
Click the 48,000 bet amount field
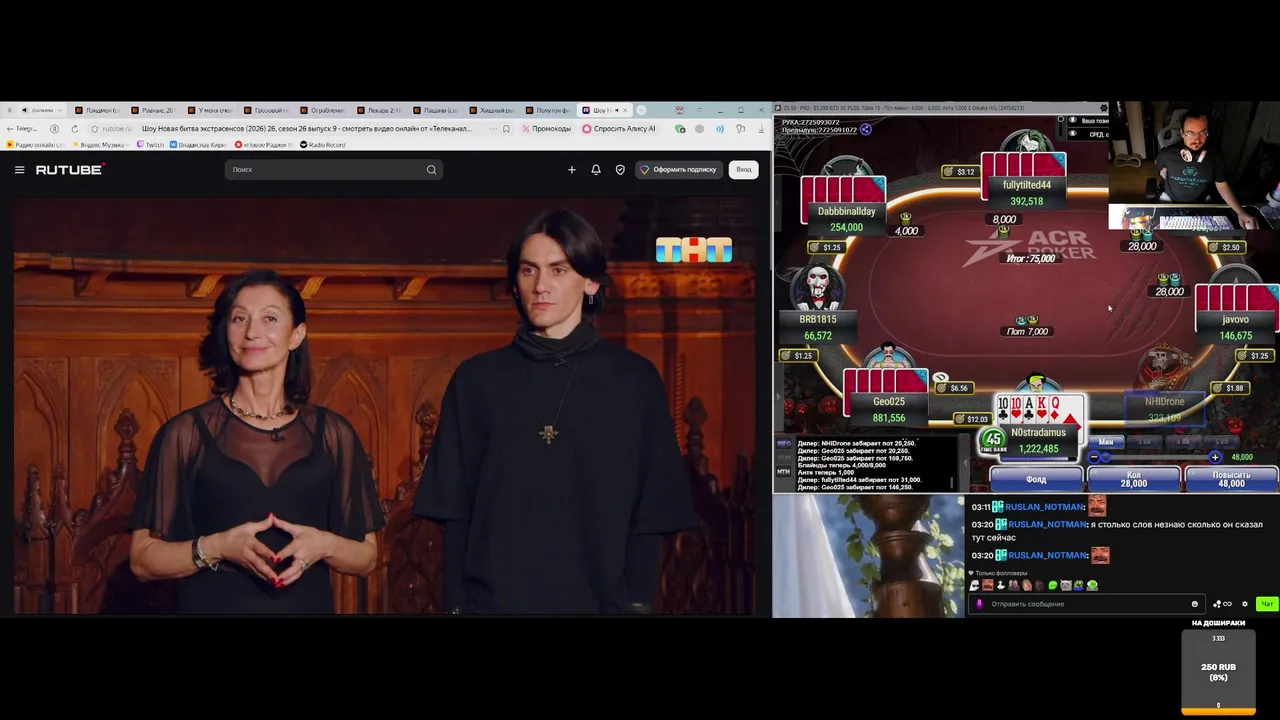1249,457
